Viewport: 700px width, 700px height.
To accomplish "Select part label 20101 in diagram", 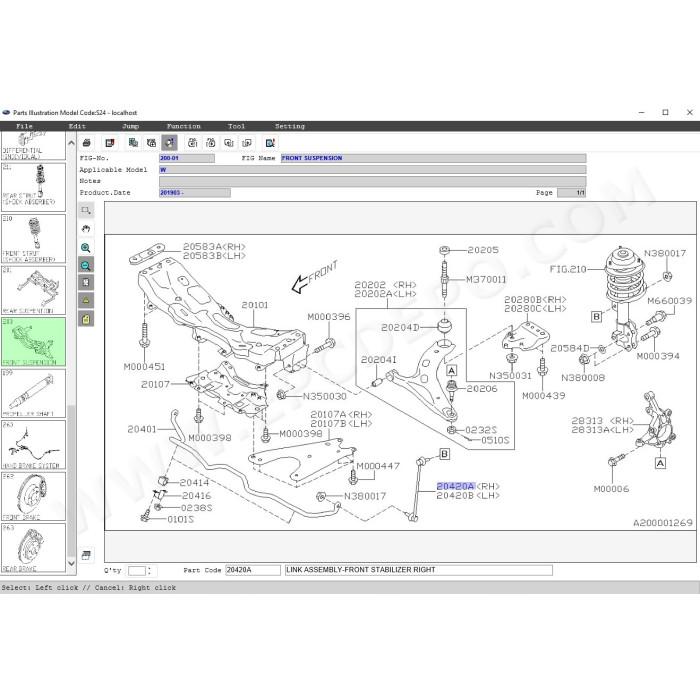I will pos(255,305).
